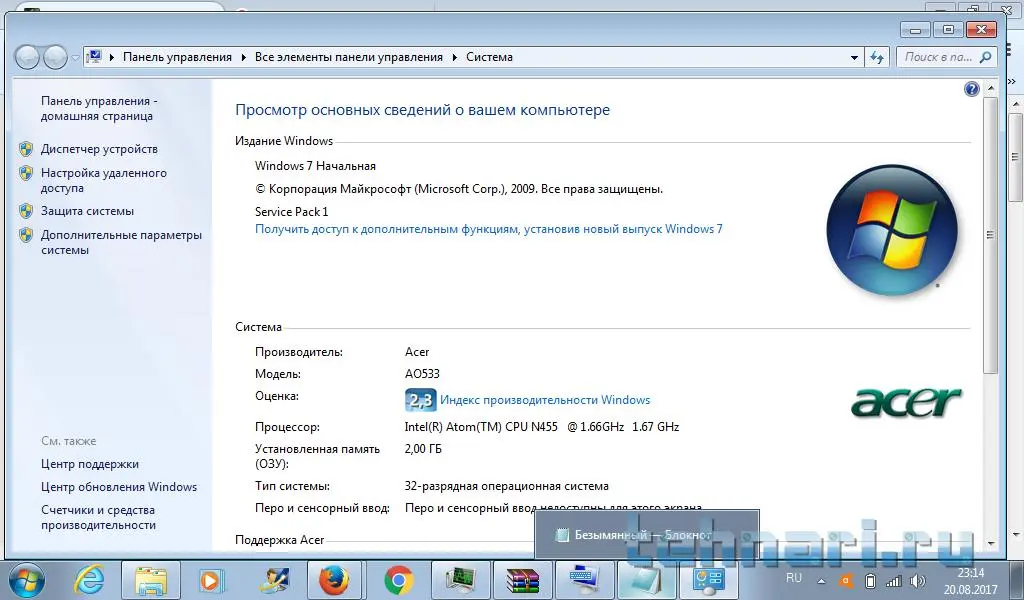Expand address bar history dropdown arrow
The image size is (1024, 600).
point(854,57)
